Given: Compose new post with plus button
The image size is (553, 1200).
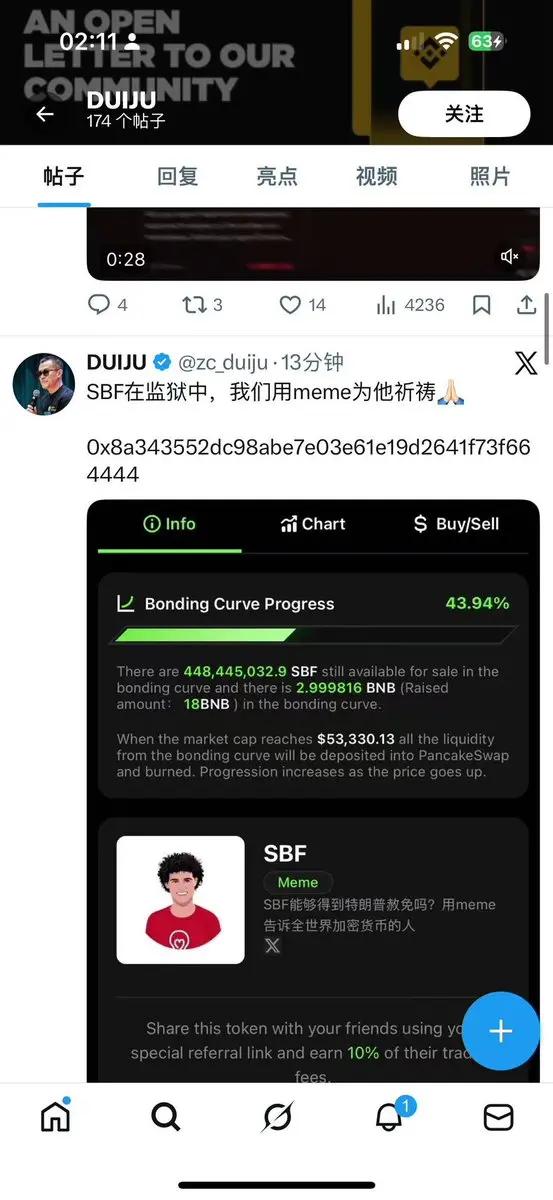Looking at the screenshot, I should [x=501, y=1032].
